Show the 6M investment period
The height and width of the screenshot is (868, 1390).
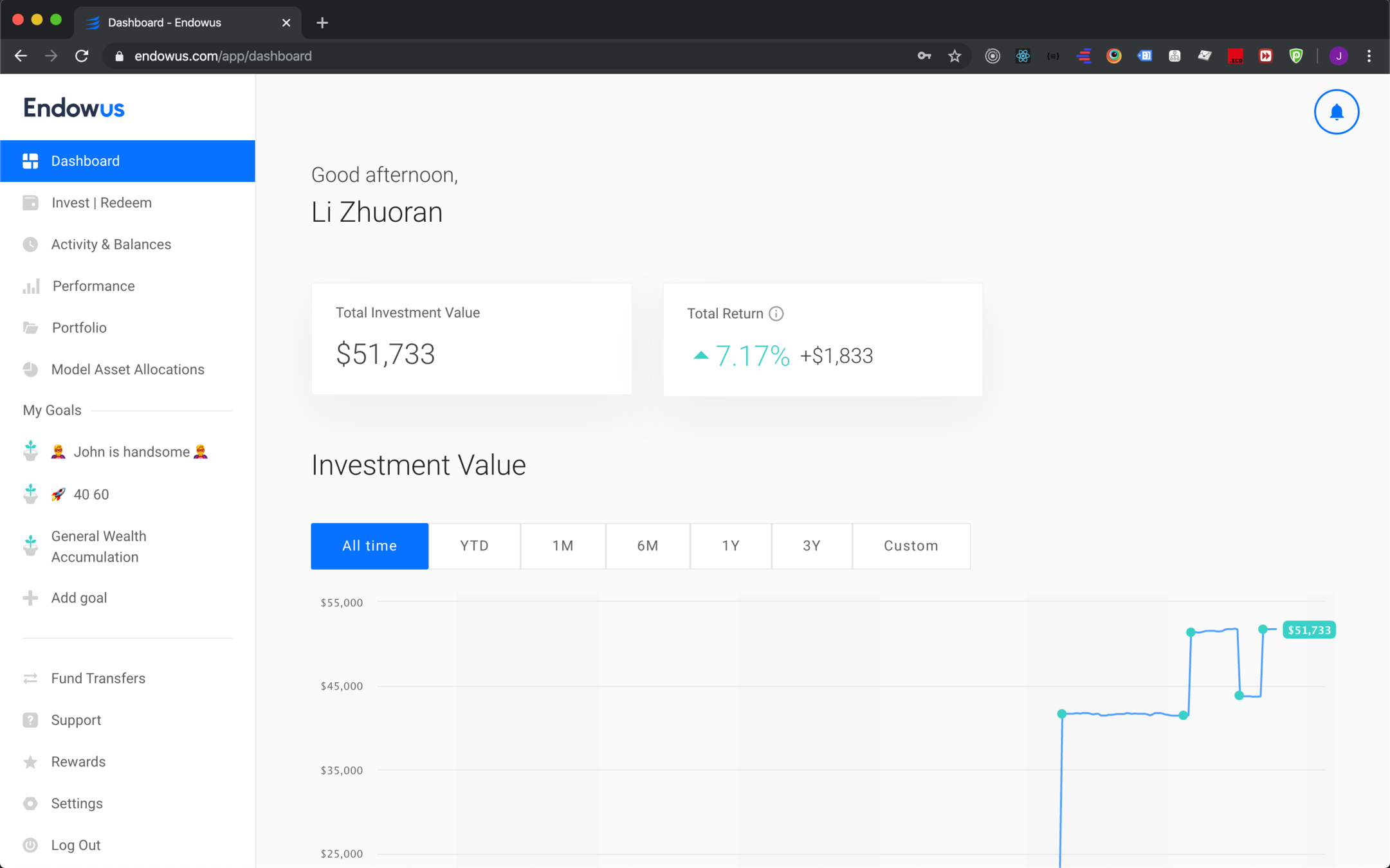pyautogui.click(x=647, y=546)
